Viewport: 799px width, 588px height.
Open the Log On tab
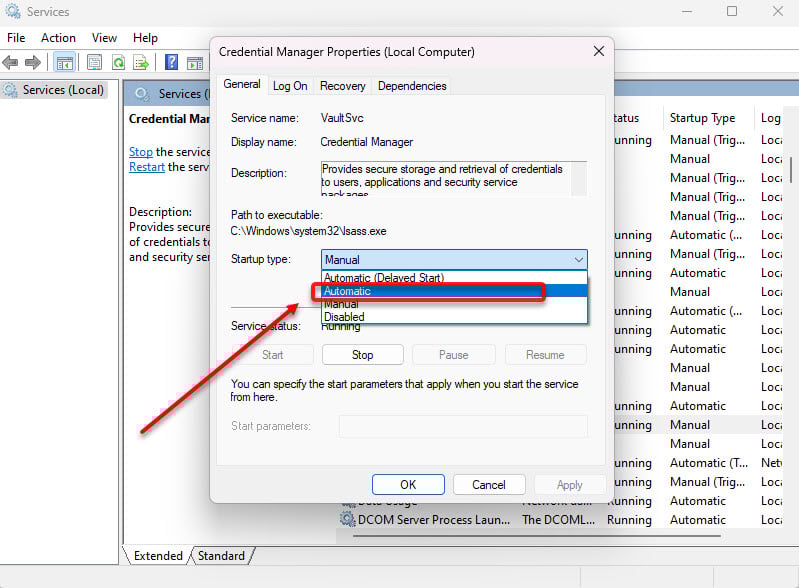pyautogui.click(x=290, y=86)
